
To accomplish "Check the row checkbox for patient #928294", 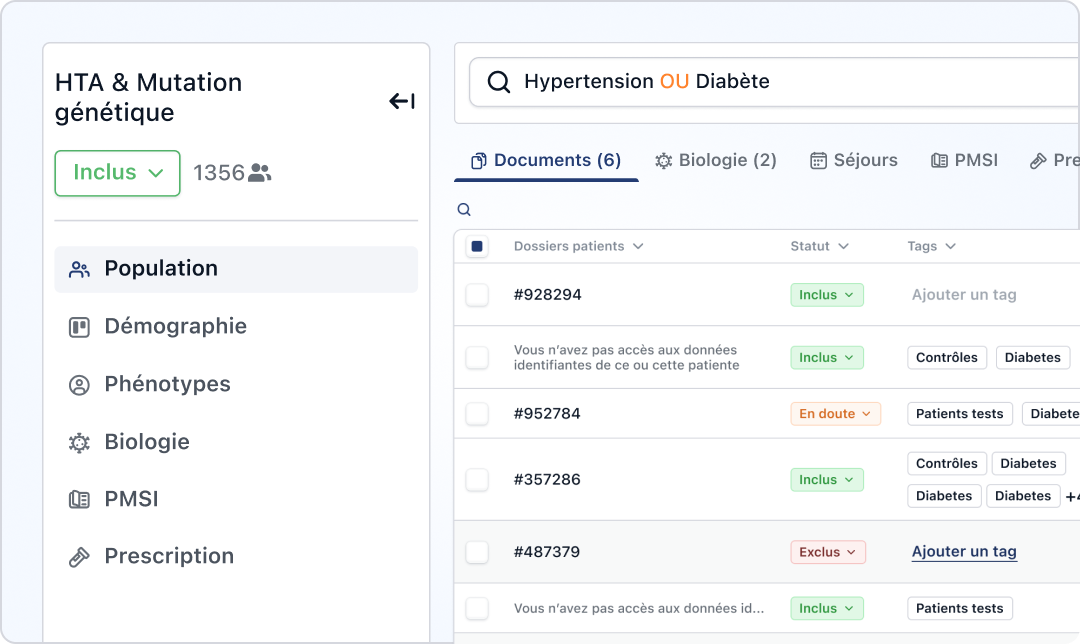I will pos(477,294).
